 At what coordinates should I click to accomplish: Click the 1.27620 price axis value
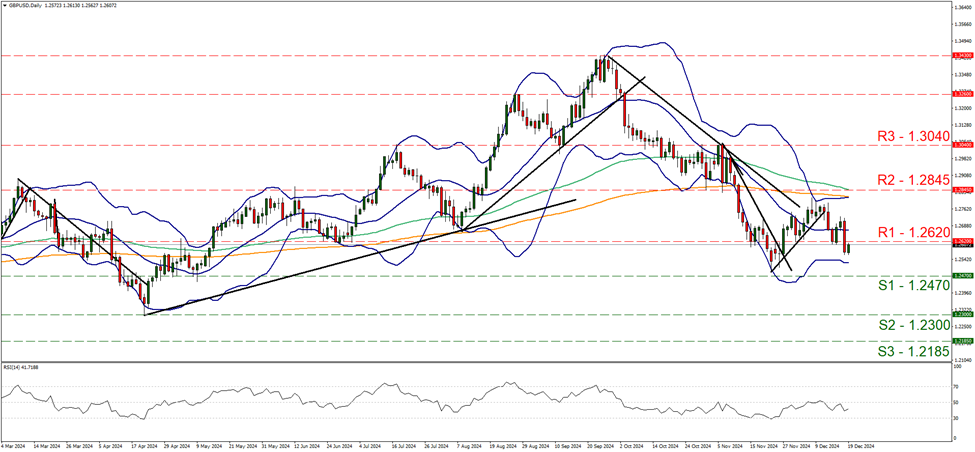(963, 208)
